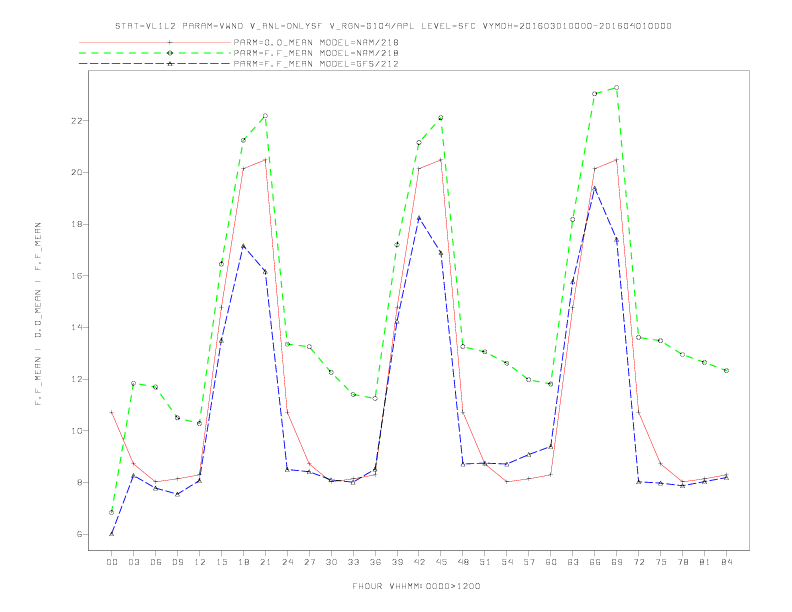Select legend entry PARM=F.F_MEAN MODEL=GFS/212
This screenshot has height=612, width=792.
point(316,64)
